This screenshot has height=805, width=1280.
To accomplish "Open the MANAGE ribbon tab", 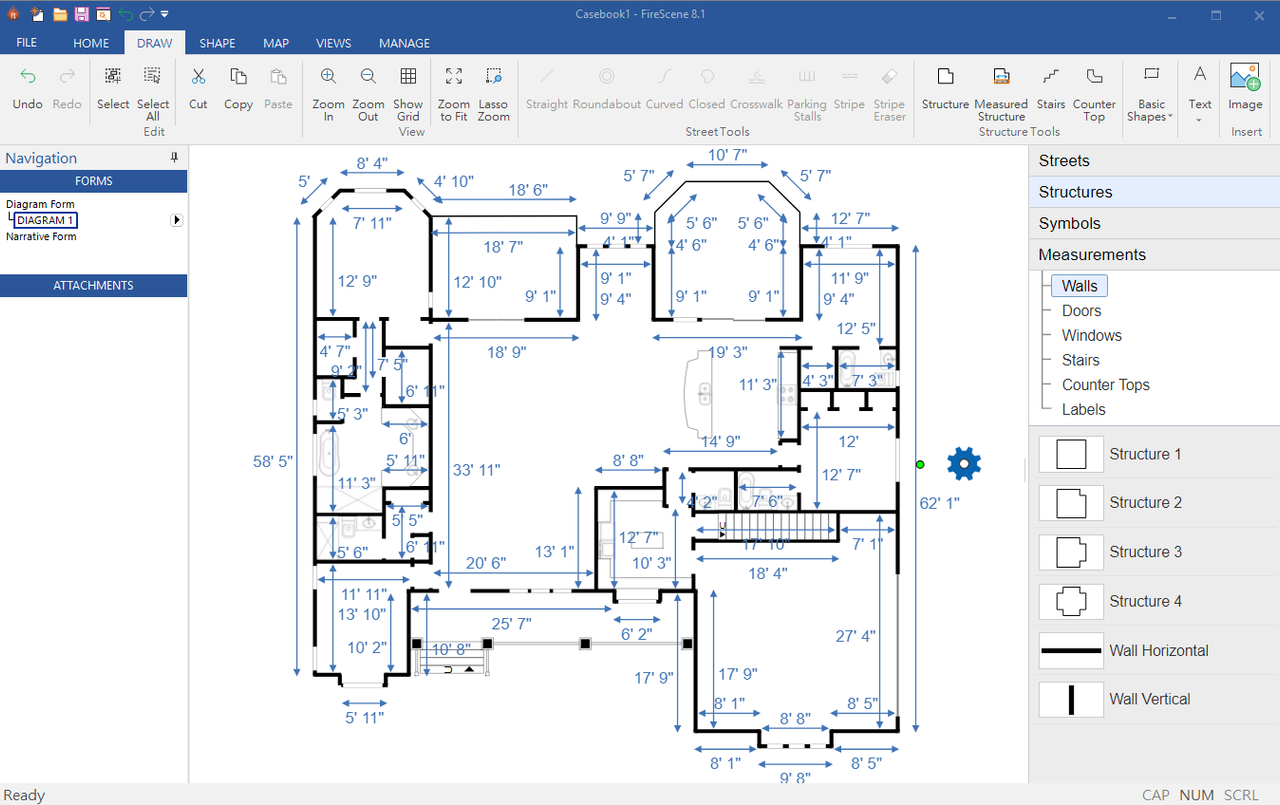I will [x=404, y=43].
